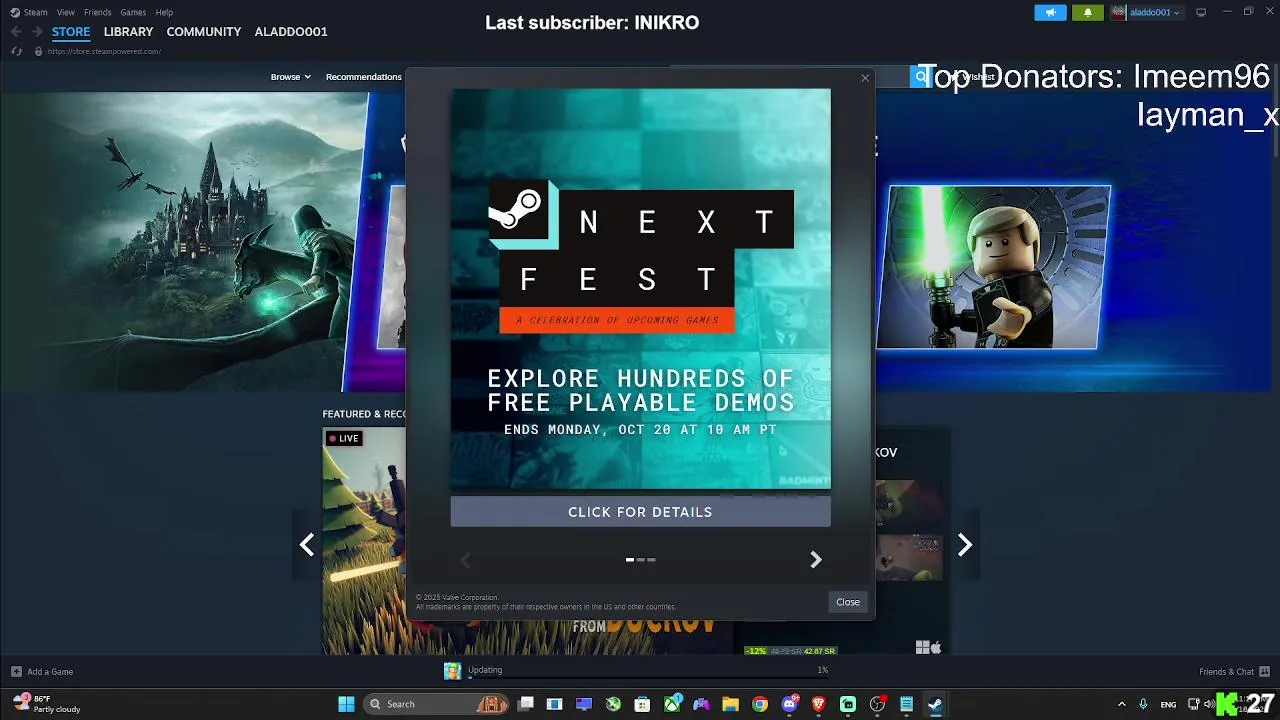This screenshot has height=720, width=1280.
Task: Open Google Chrome from taskbar
Action: click(x=760, y=704)
